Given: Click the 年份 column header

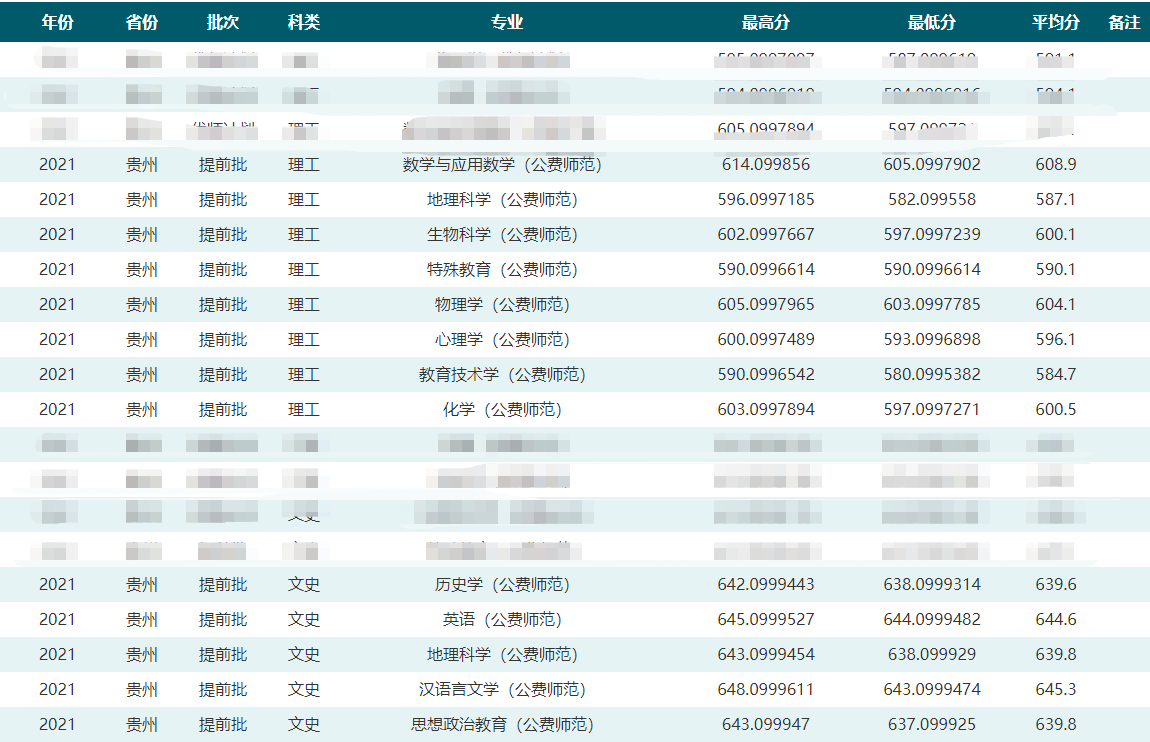Looking at the screenshot, I should 57,22.
